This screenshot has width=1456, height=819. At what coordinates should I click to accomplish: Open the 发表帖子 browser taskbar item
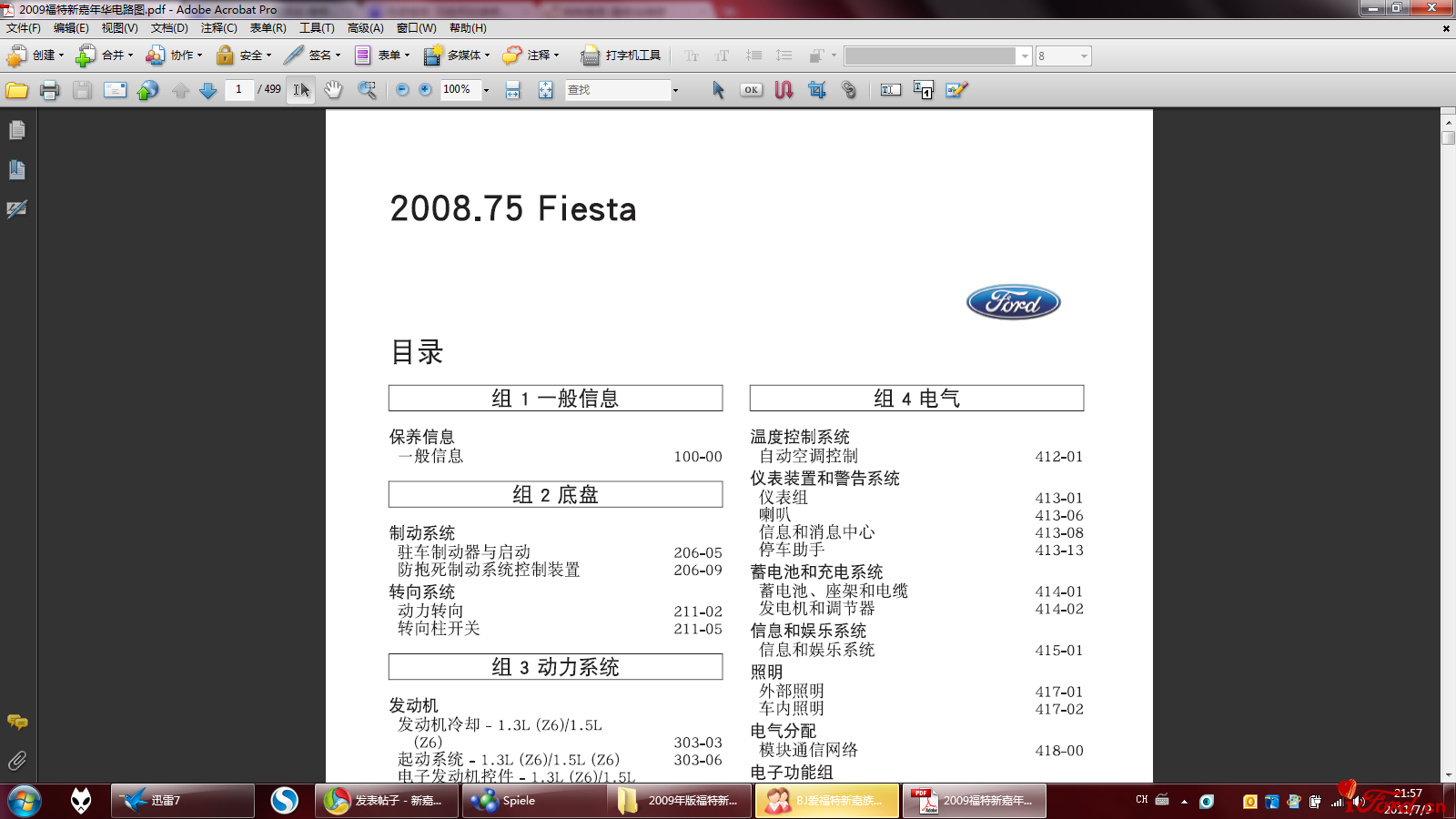387,801
